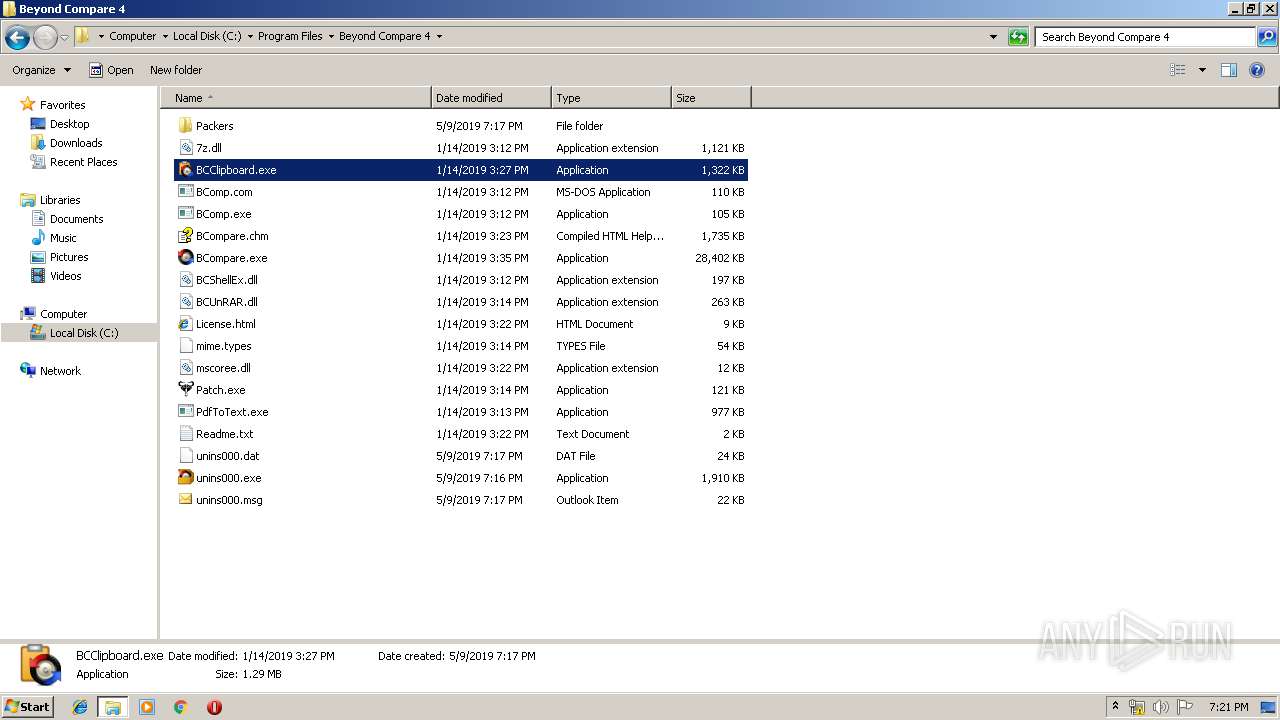The image size is (1280, 720).
Task: Click the BComp.exe file icon
Action: pos(185,213)
